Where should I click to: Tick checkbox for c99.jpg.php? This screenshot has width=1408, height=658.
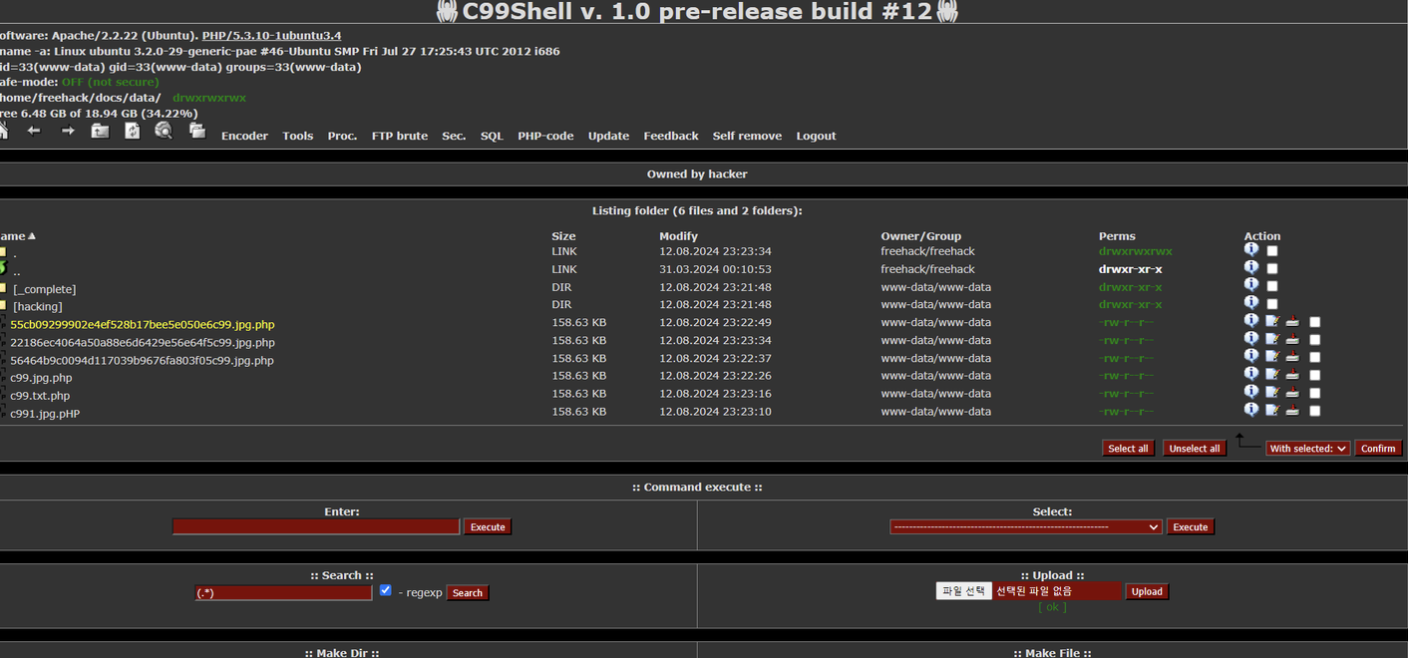[1315, 375]
